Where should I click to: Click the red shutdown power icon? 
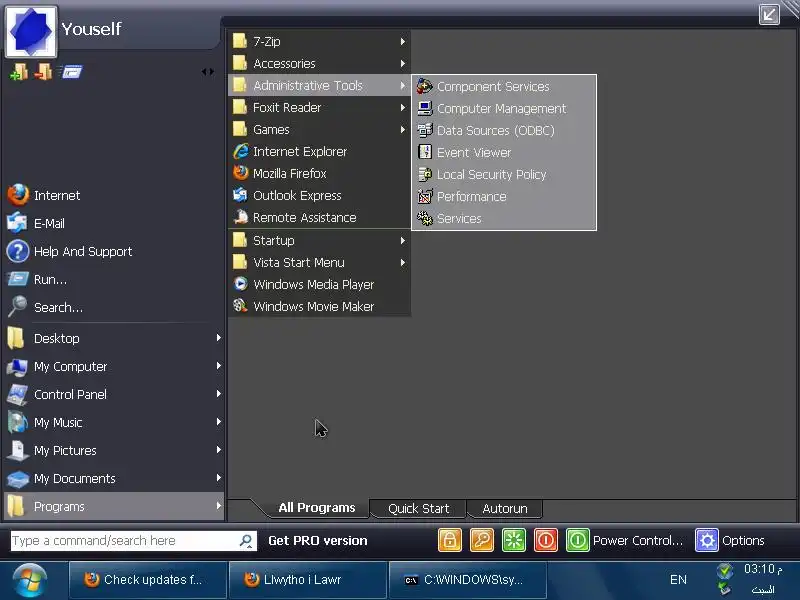545,540
